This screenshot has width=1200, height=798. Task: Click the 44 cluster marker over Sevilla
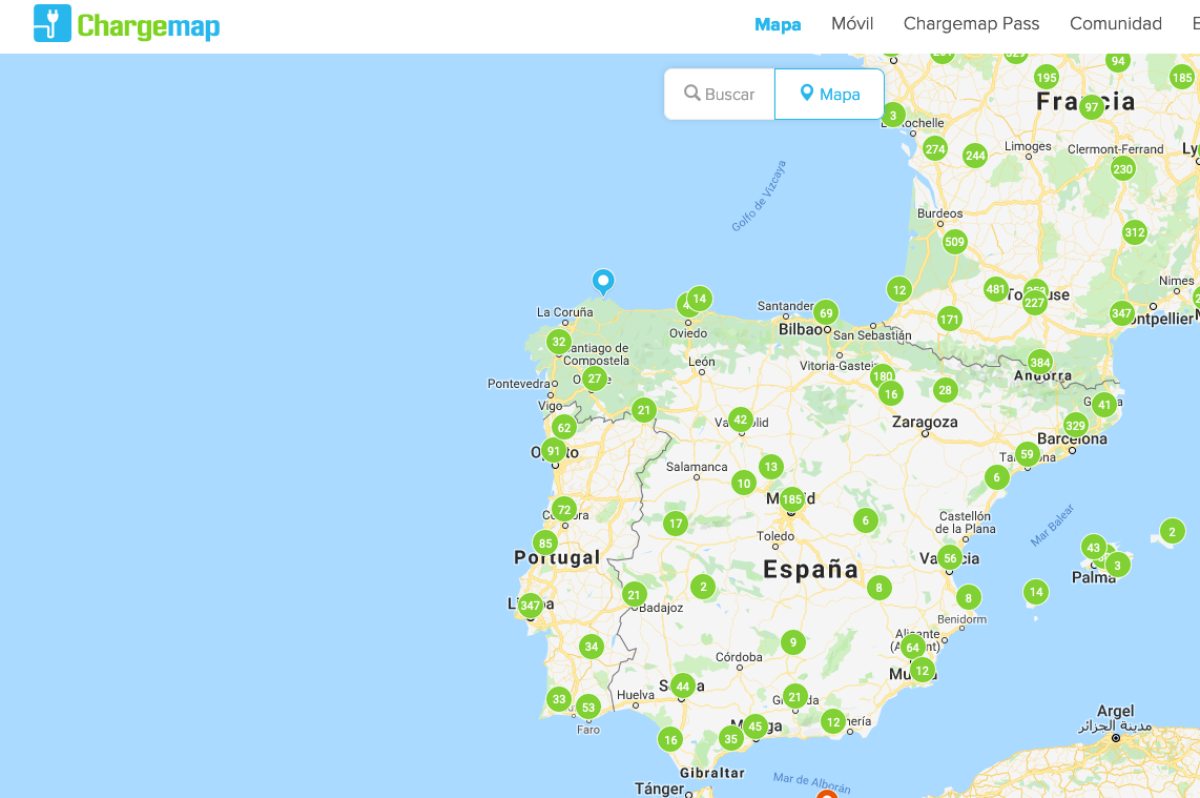point(682,686)
